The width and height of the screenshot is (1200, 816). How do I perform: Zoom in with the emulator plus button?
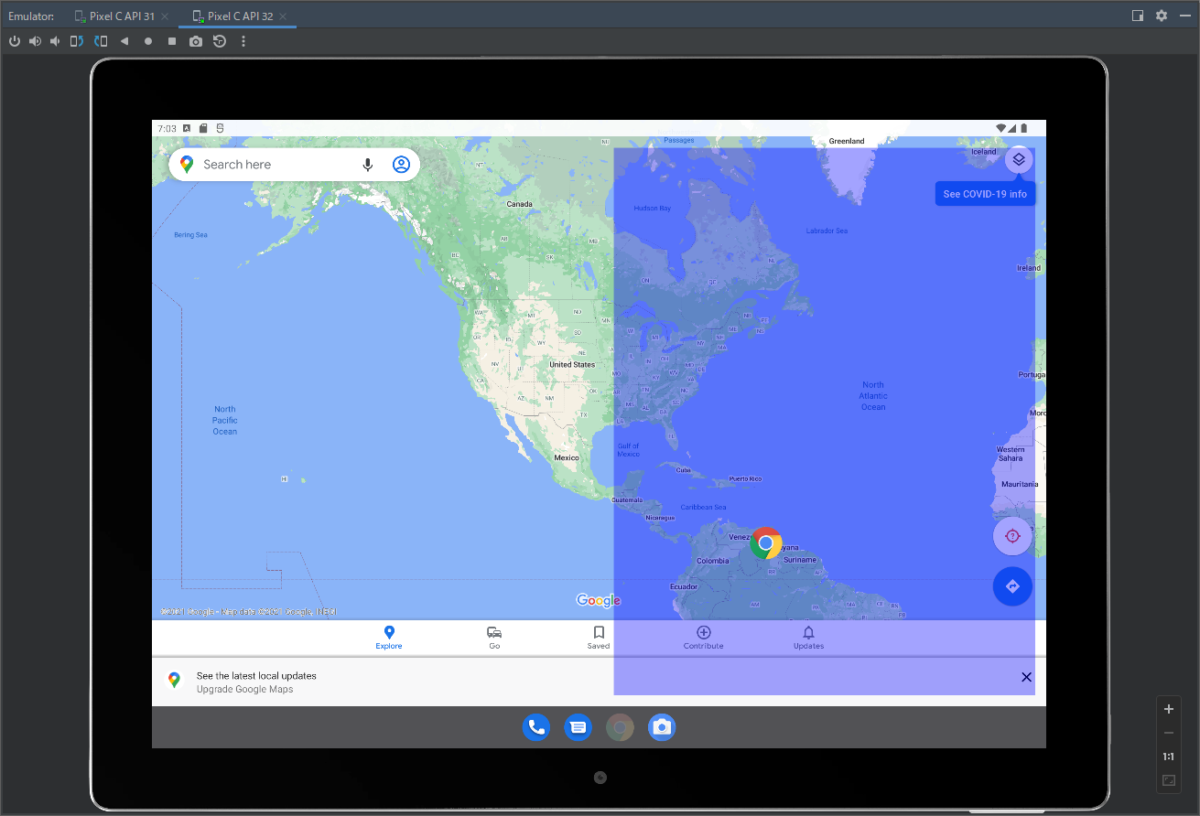point(1169,709)
